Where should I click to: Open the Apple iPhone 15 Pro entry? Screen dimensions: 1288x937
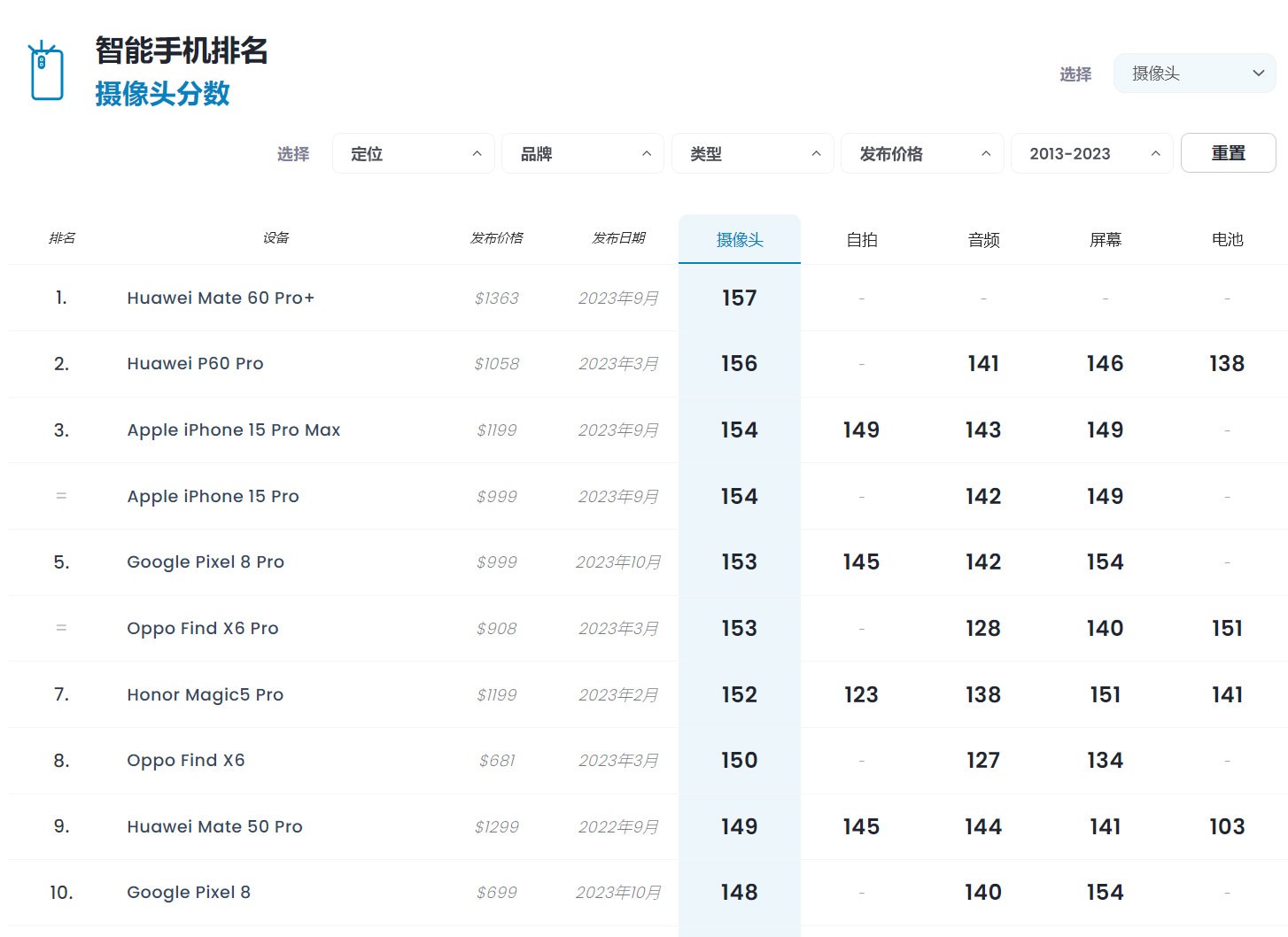tap(213, 496)
